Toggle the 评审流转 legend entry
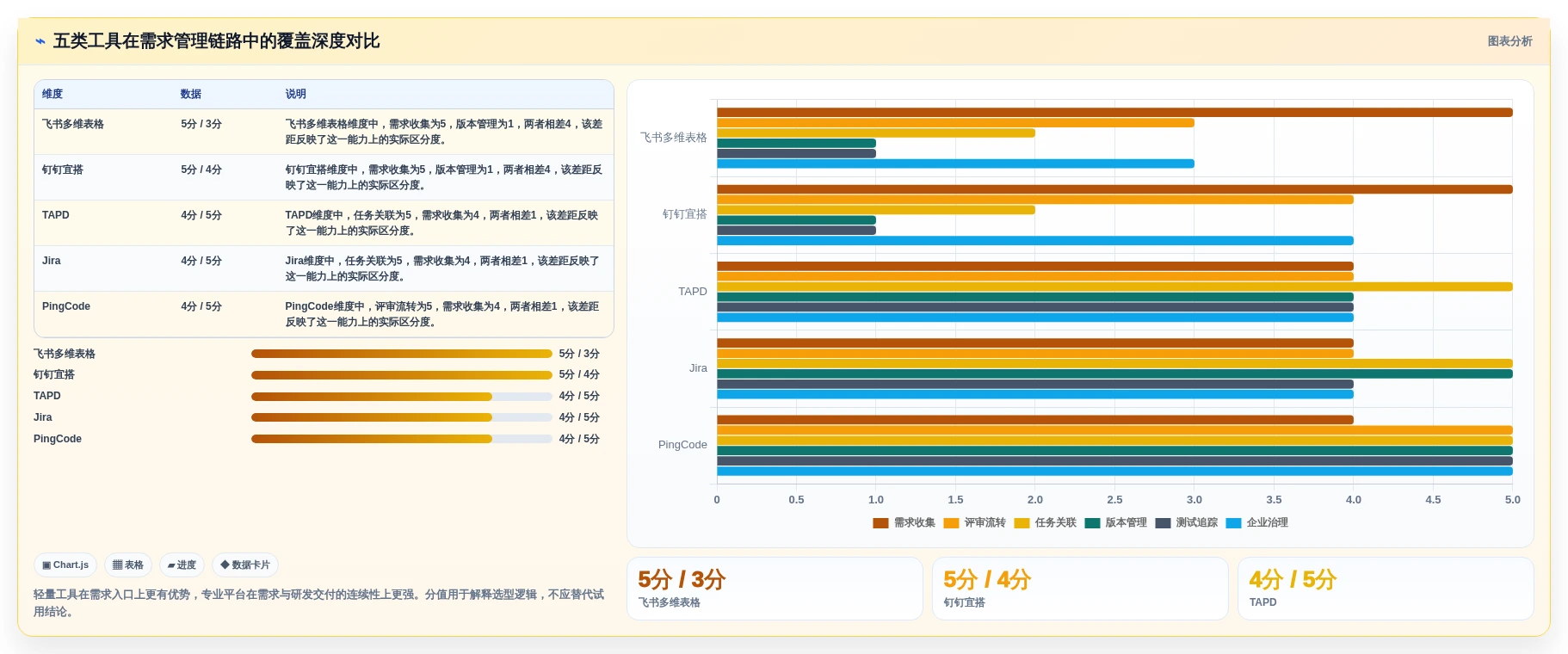The image size is (1568, 654). pyautogui.click(x=974, y=522)
